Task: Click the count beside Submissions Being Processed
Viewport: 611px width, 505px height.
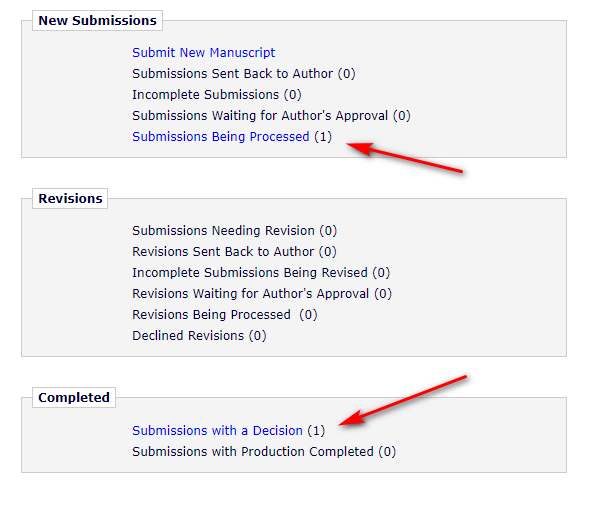Action: [x=322, y=137]
